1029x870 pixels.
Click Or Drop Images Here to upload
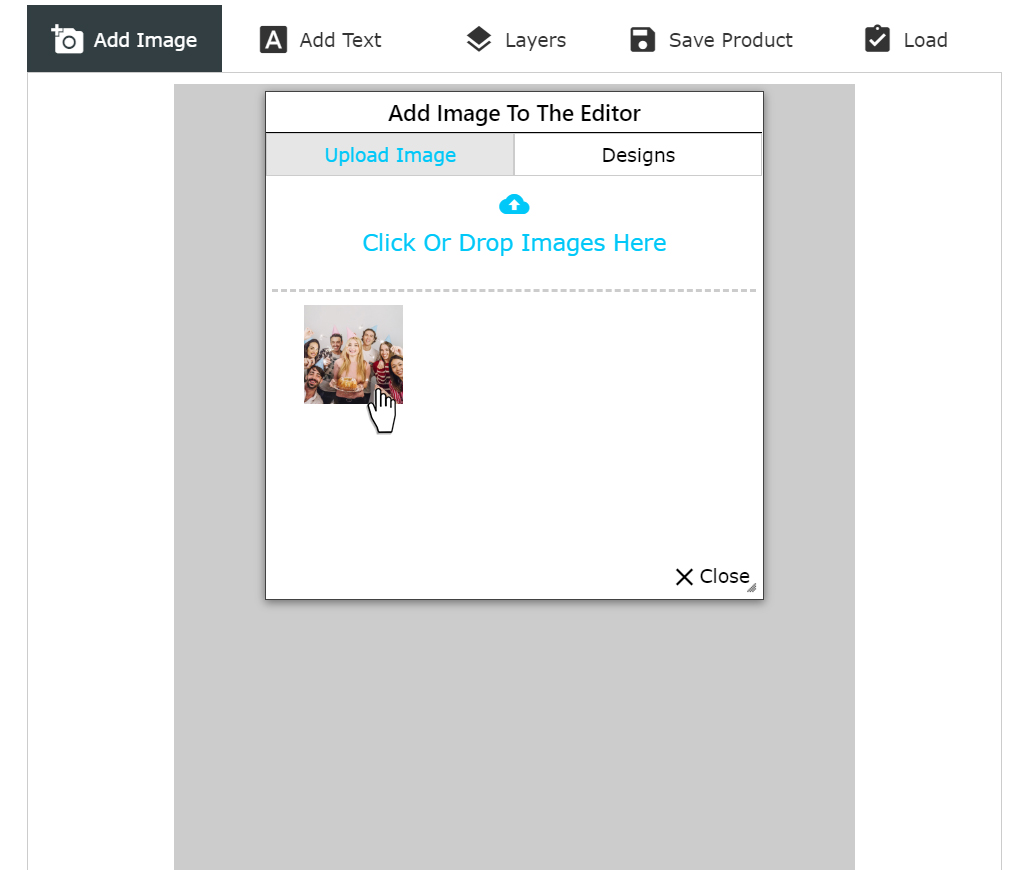pyautogui.click(x=514, y=242)
